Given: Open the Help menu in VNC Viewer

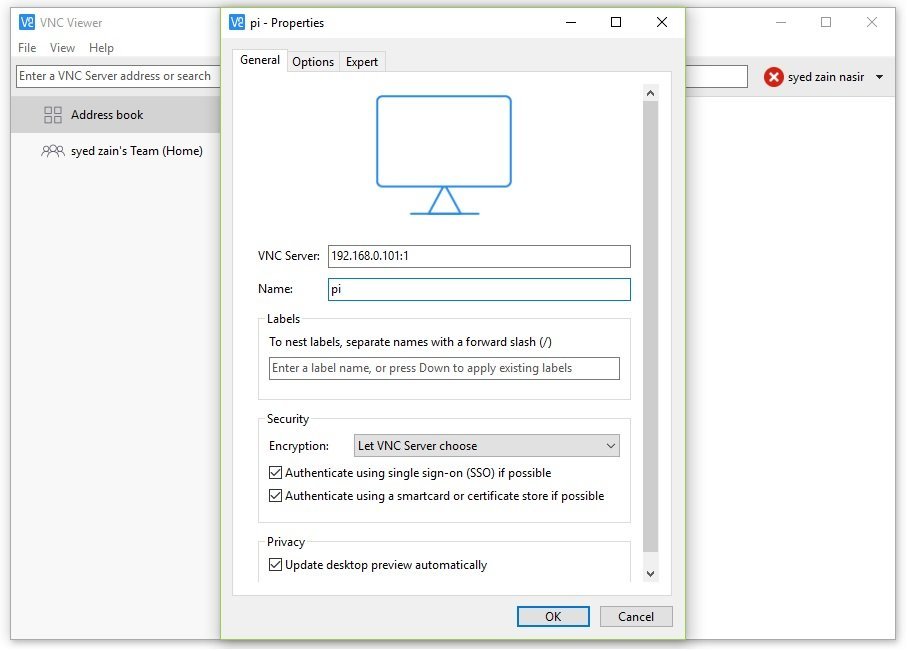Looking at the screenshot, I should 101,48.
